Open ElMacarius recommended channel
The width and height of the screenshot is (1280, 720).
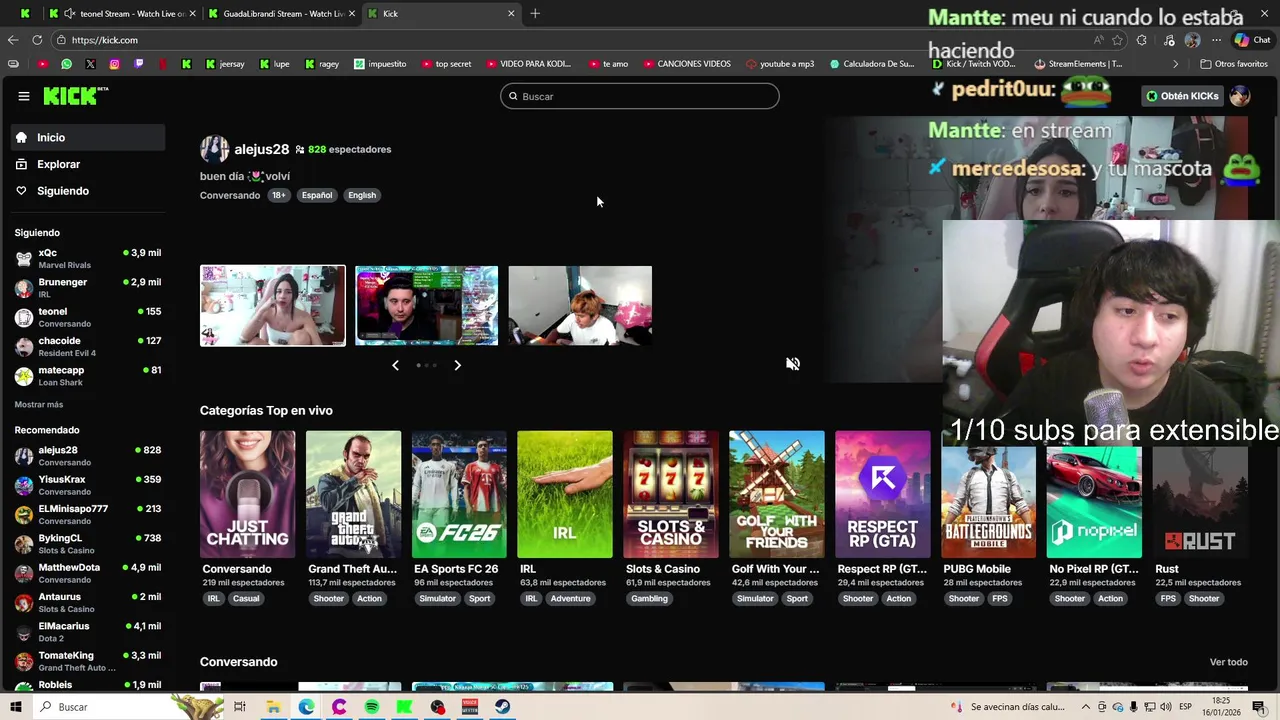[89, 632]
